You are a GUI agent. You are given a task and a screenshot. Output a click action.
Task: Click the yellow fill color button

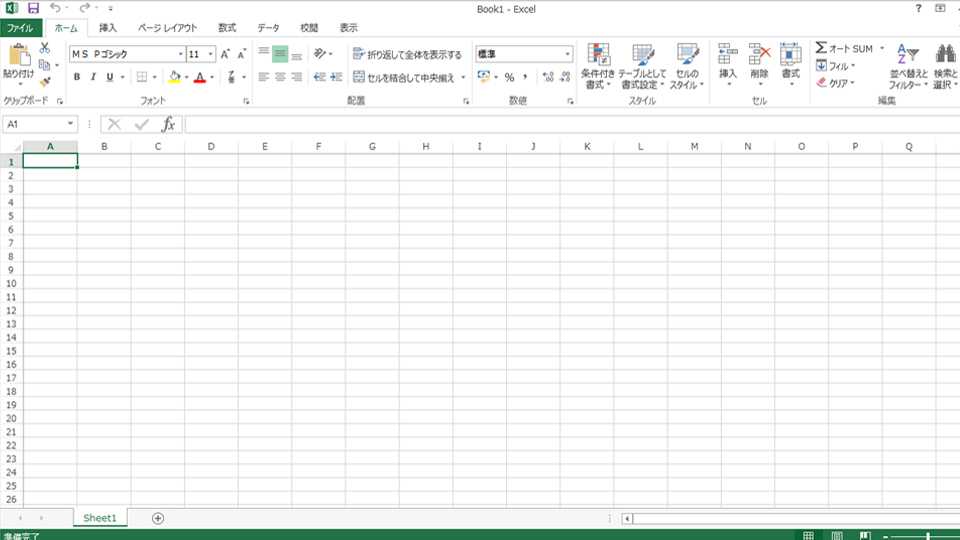(174, 77)
